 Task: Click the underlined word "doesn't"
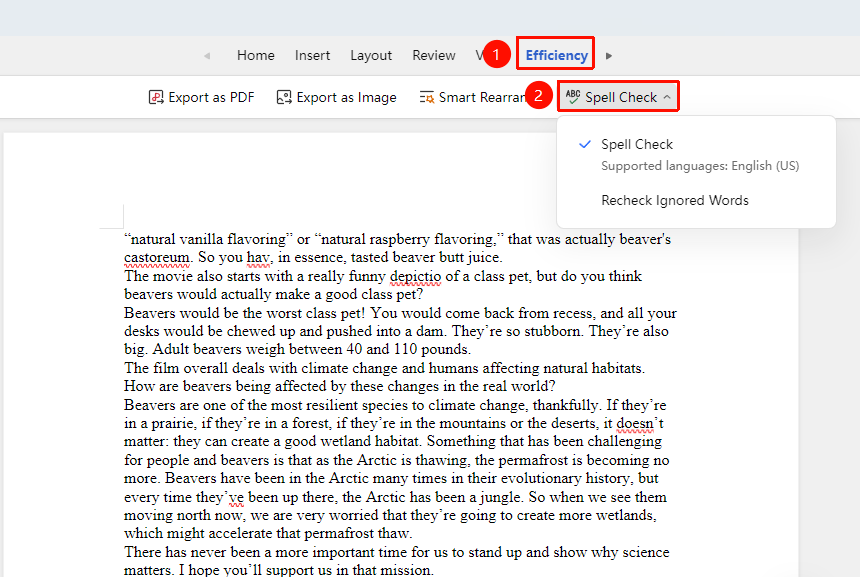[640, 423]
